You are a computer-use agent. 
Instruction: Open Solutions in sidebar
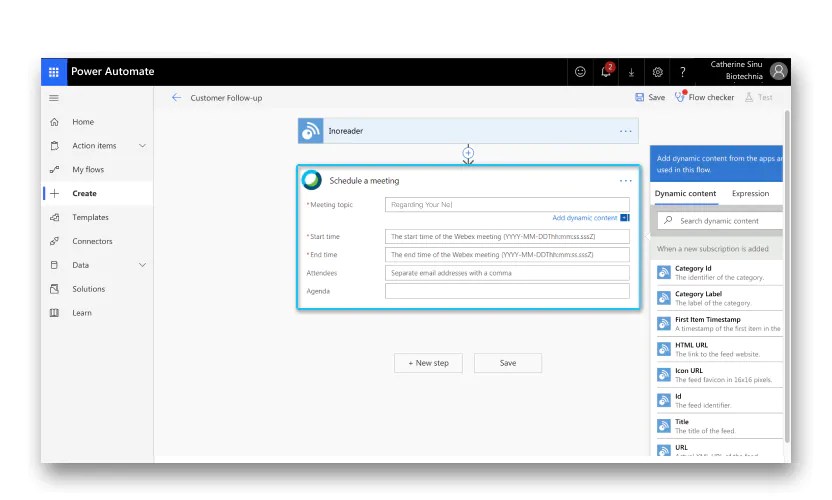(x=89, y=289)
